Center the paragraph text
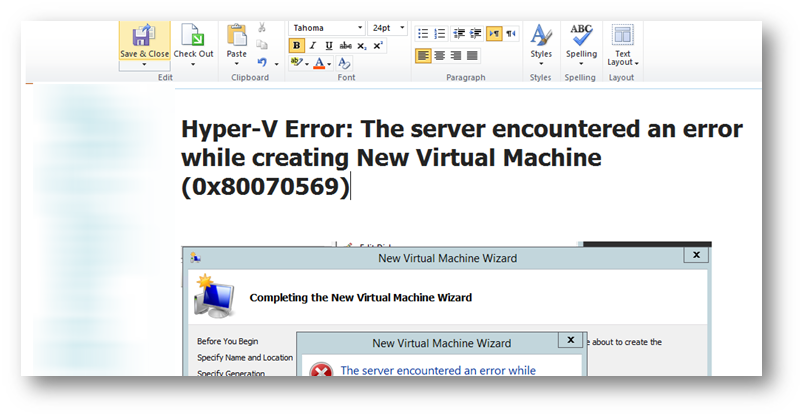This screenshot has width=804, height=418. [439, 55]
